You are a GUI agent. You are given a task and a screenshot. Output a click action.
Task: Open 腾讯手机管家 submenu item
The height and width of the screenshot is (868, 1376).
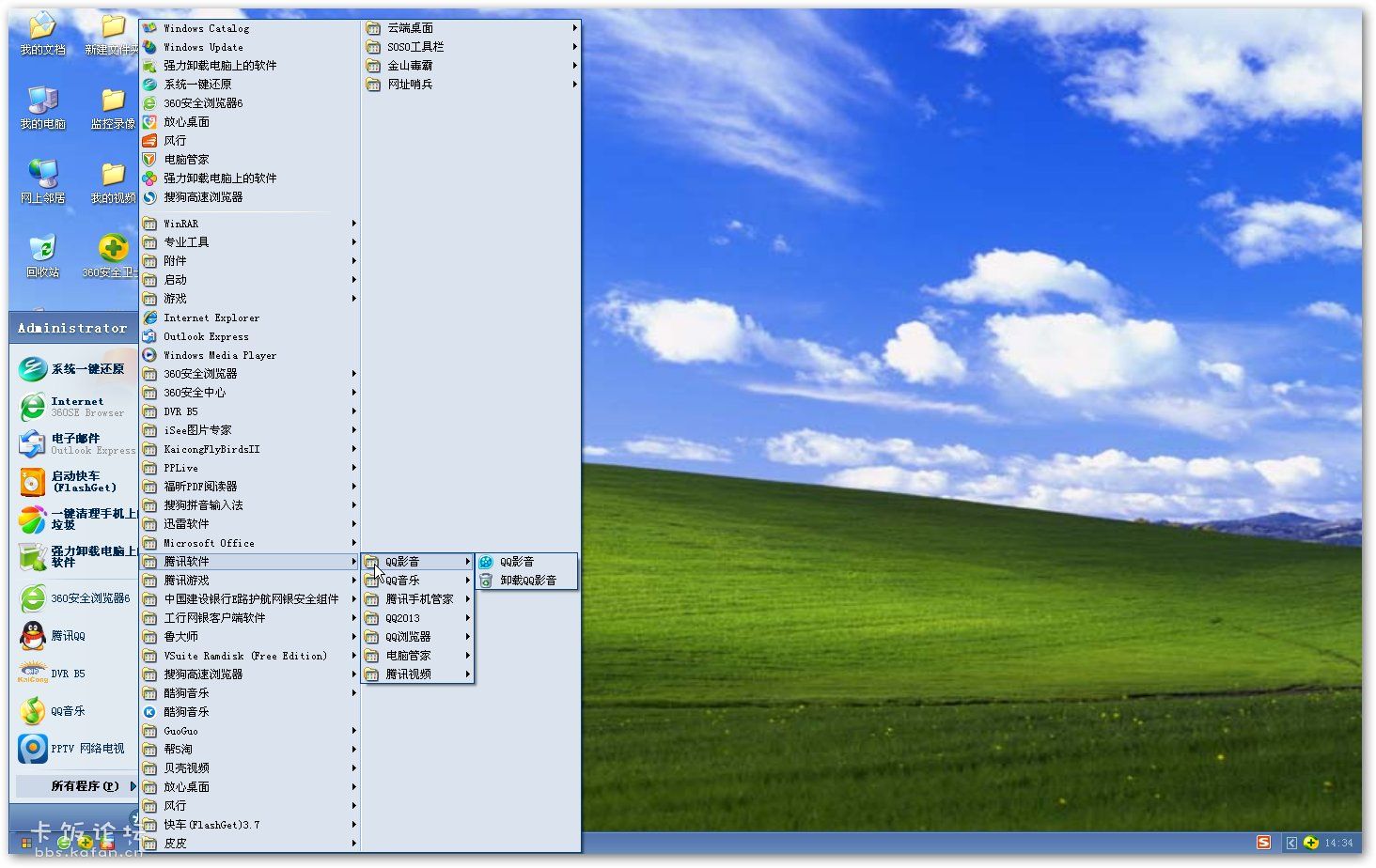coord(417,599)
